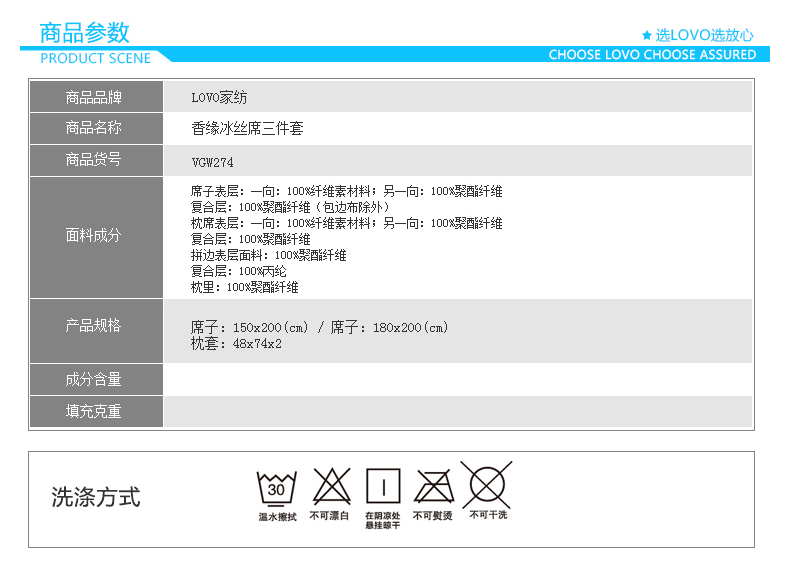Click the 枕席表层 fabric composition line
The image size is (790, 561).
click(x=347, y=223)
